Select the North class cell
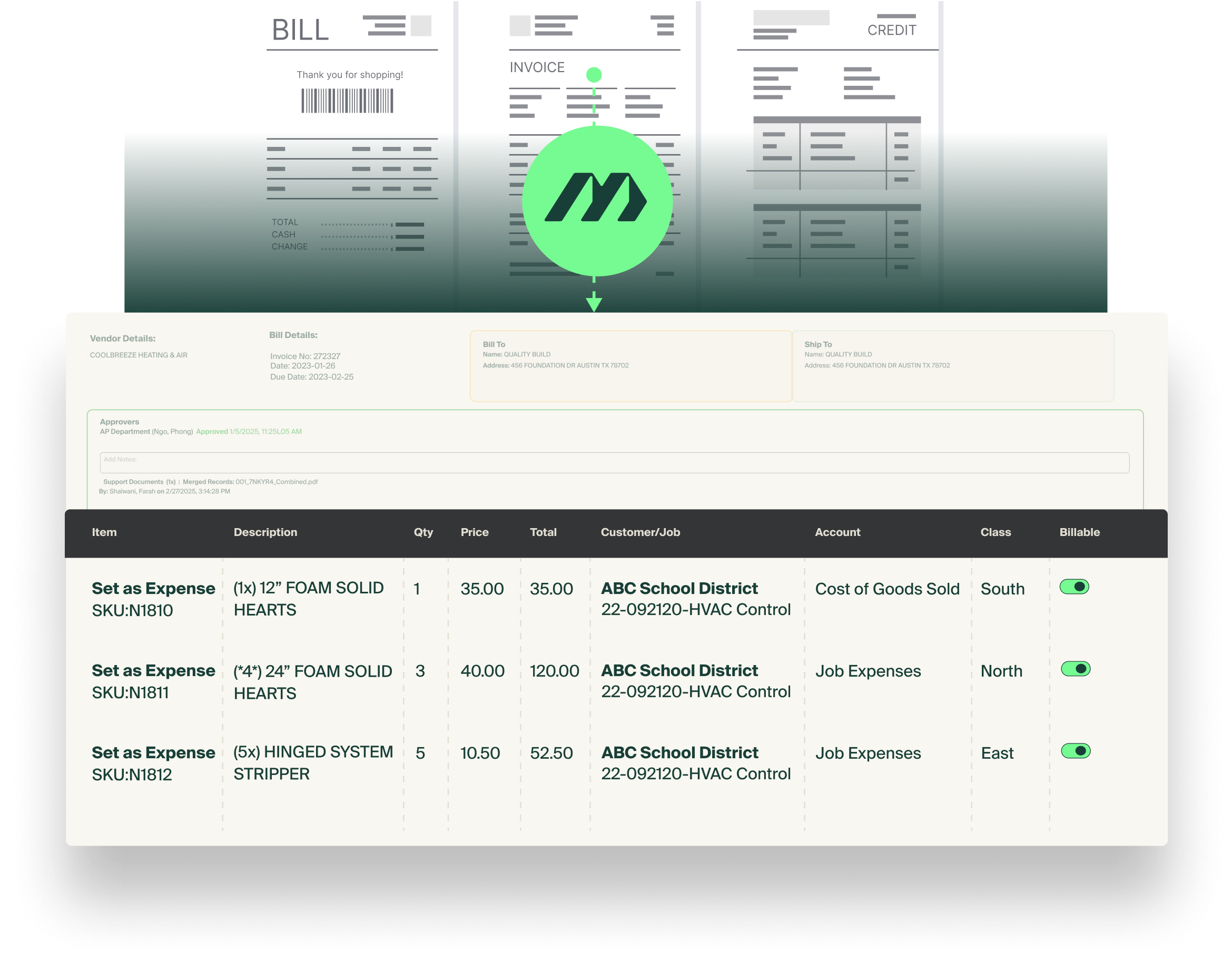Viewport: 1232px width, 963px height. (1001, 671)
